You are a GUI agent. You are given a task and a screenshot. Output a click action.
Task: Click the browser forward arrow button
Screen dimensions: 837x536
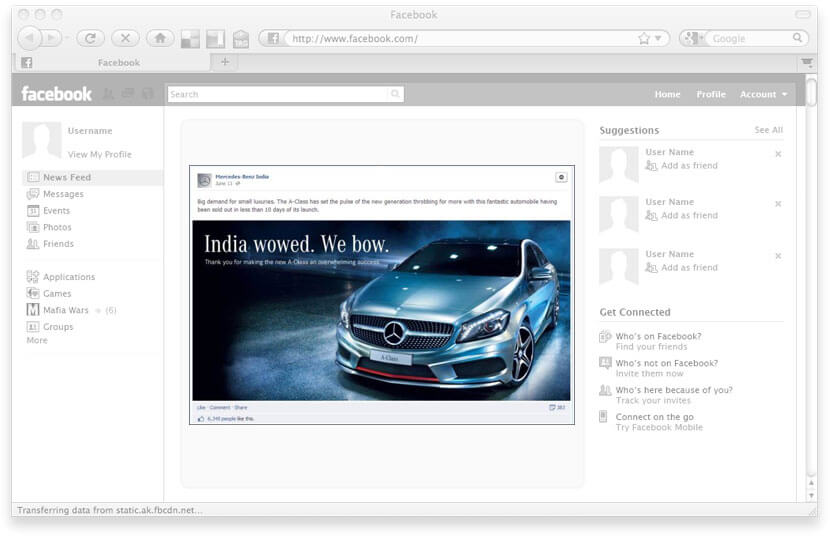click(x=52, y=38)
